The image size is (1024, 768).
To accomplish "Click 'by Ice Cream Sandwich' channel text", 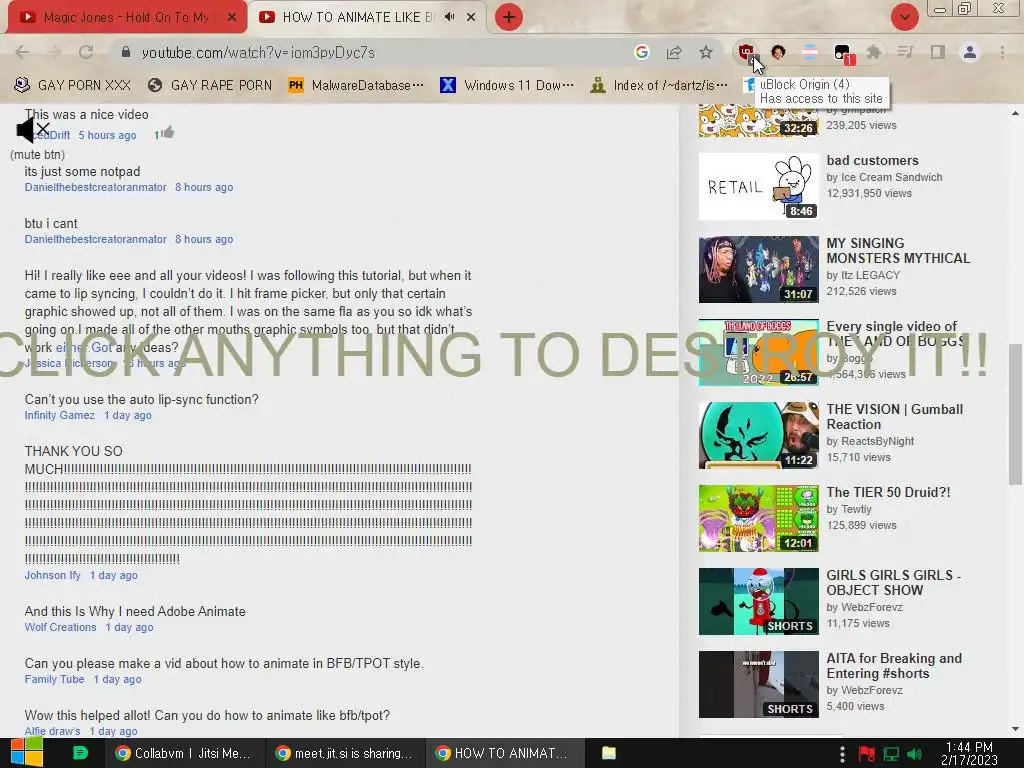I will 884,178.
